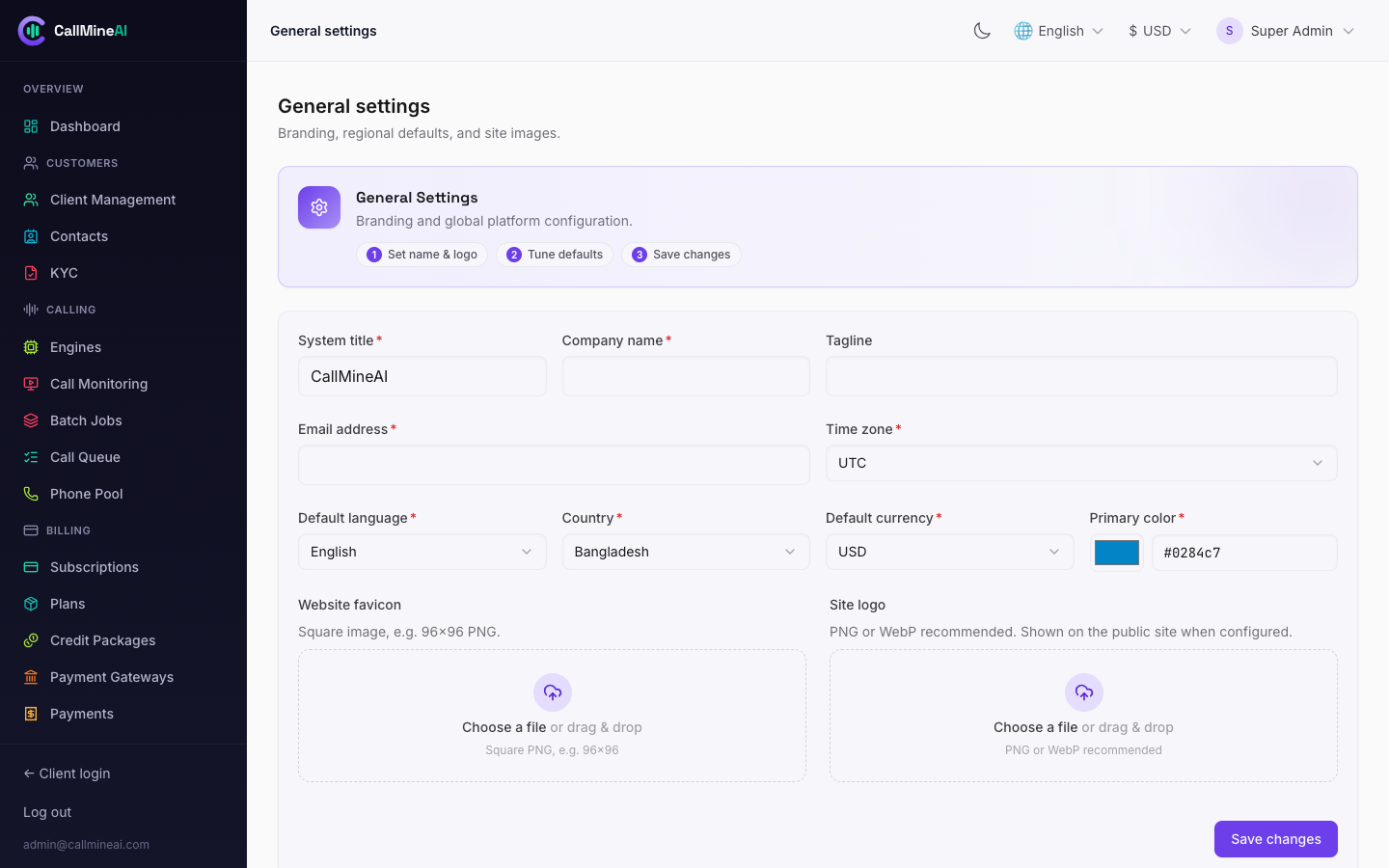Click the Payments receipt icon
Screen dimensions: 1389x868
tap(31, 714)
